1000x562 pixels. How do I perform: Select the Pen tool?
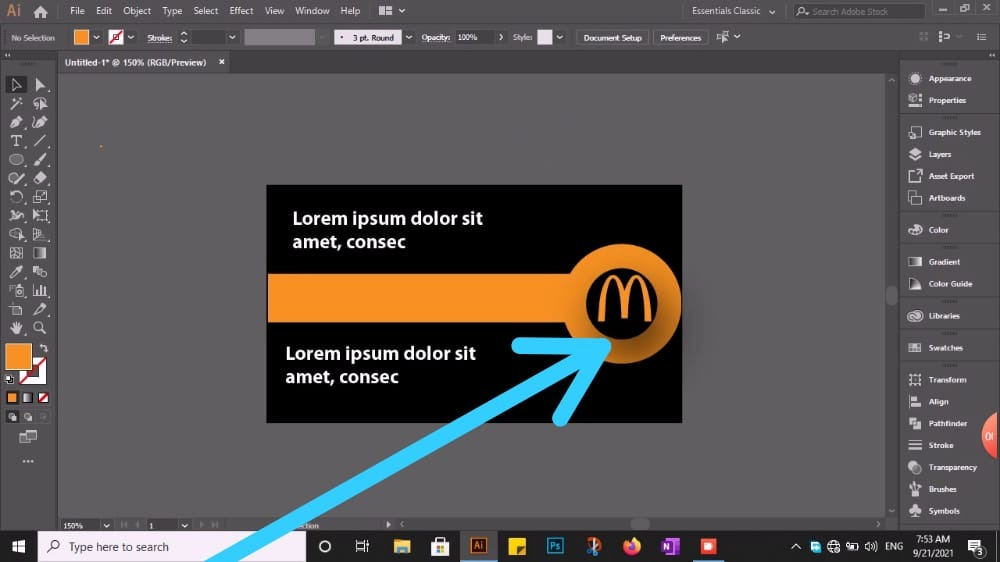click(x=16, y=122)
